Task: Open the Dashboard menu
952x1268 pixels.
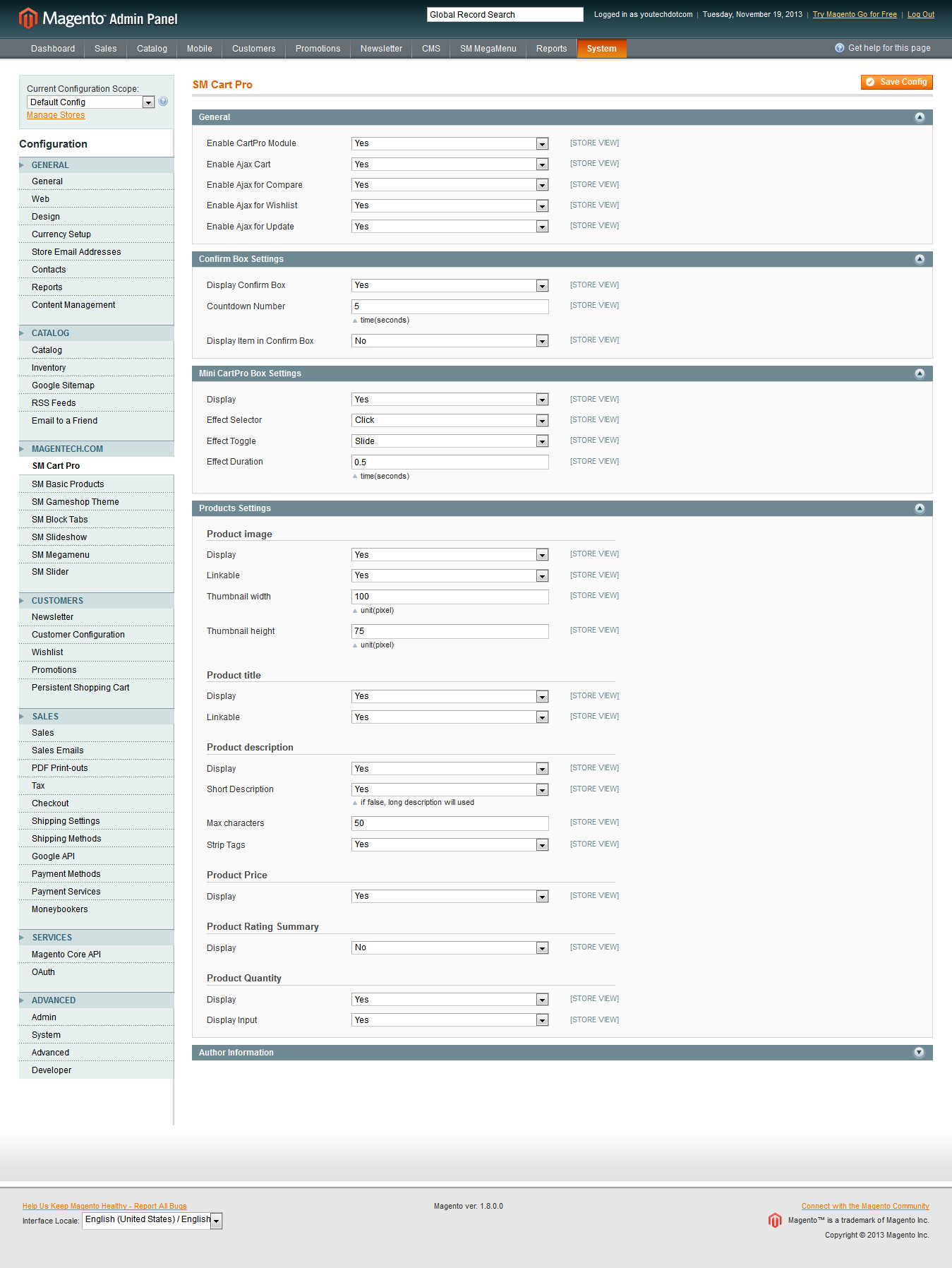Action: pyautogui.click(x=53, y=49)
